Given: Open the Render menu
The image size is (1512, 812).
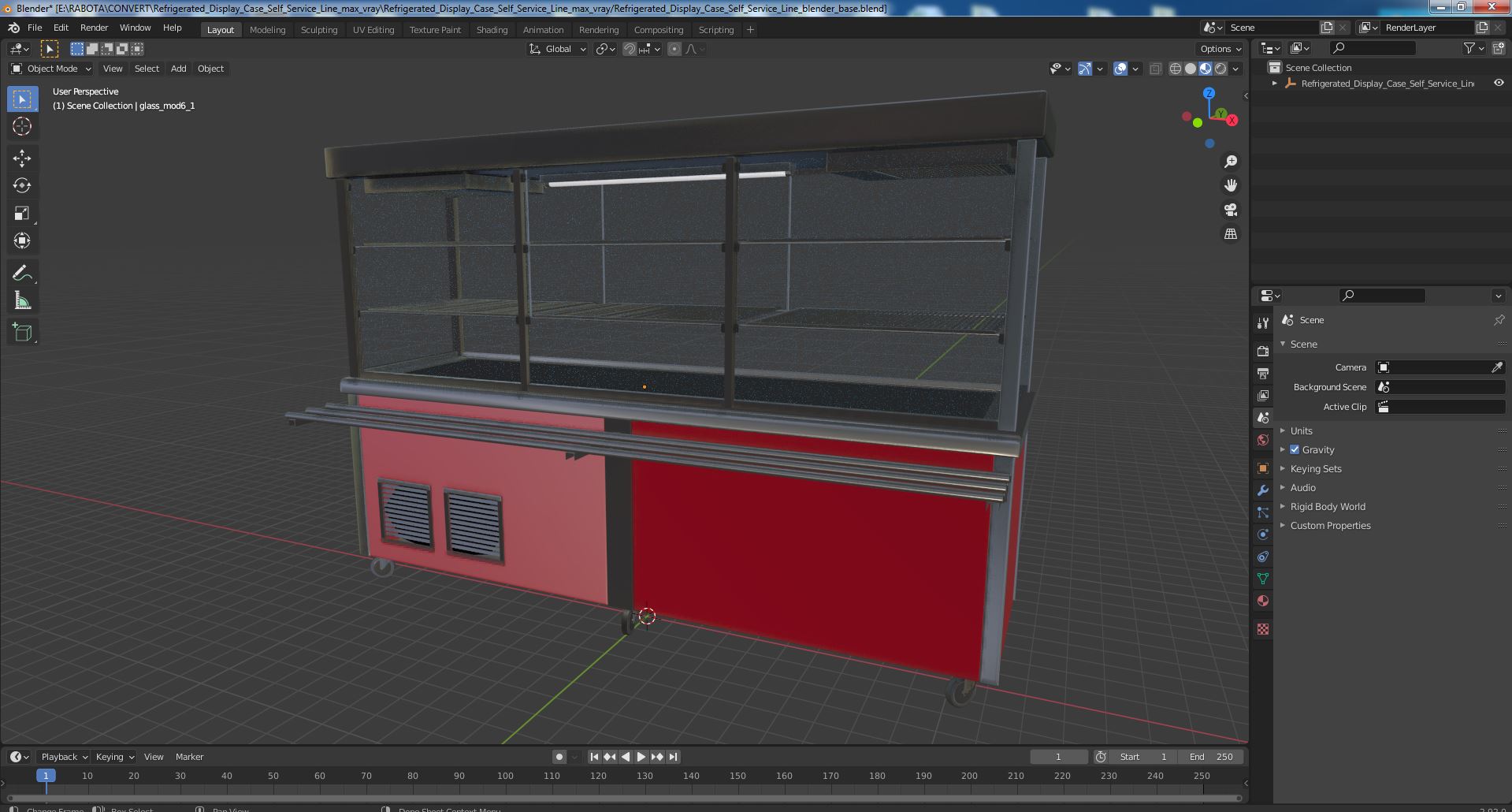Looking at the screenshot, I should [x=94, y=28].
